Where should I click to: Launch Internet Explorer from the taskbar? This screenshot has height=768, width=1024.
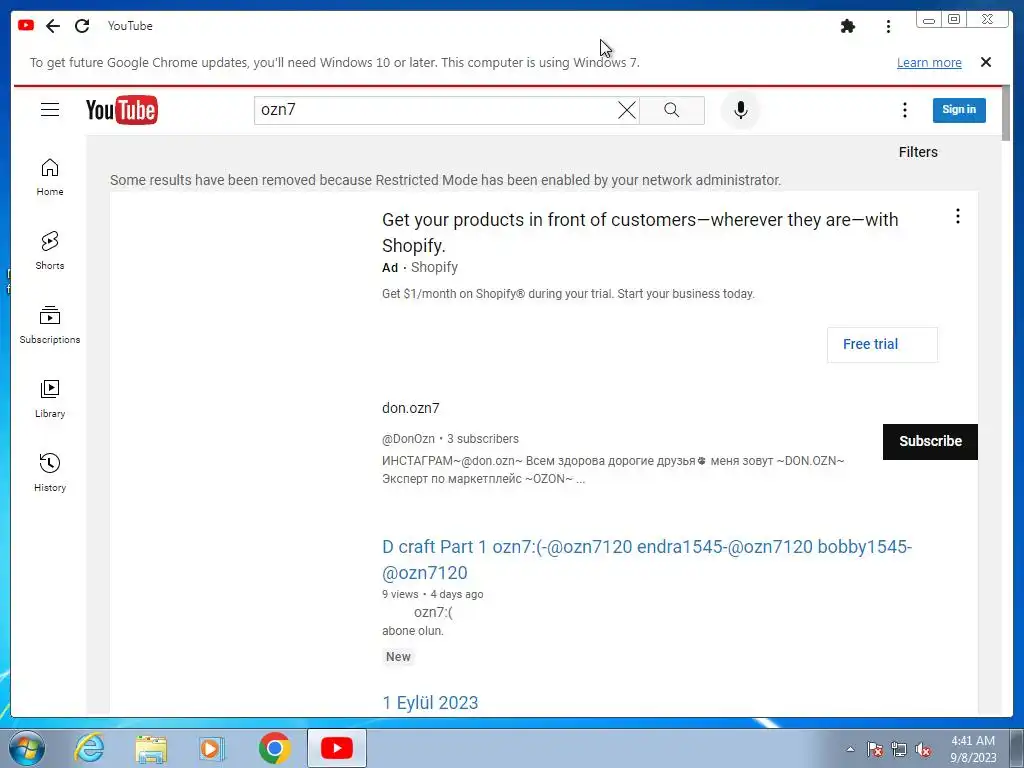(89, 748)
